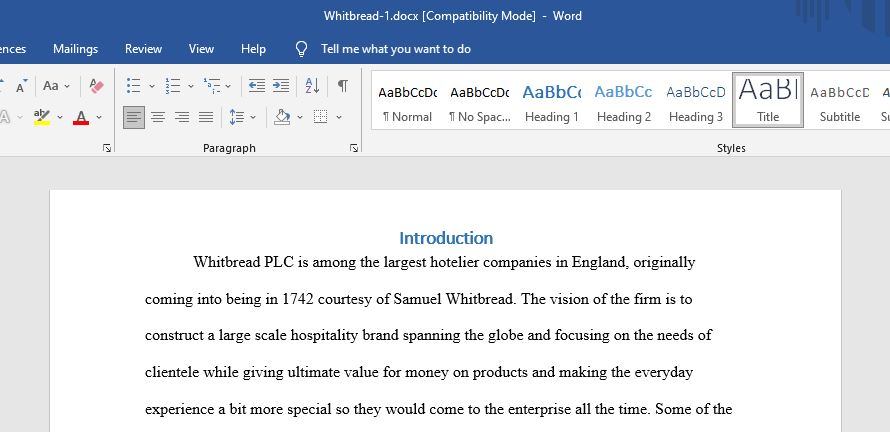Apply red font color

tap(81, 118)
